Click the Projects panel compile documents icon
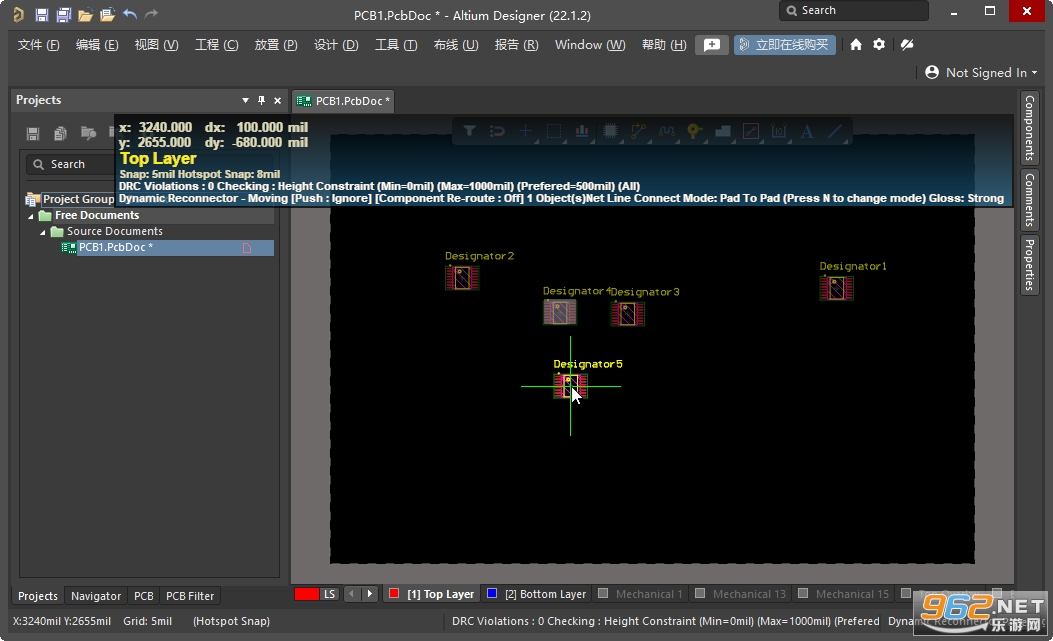The image size is (1053, 641). [x=60, y=133]
